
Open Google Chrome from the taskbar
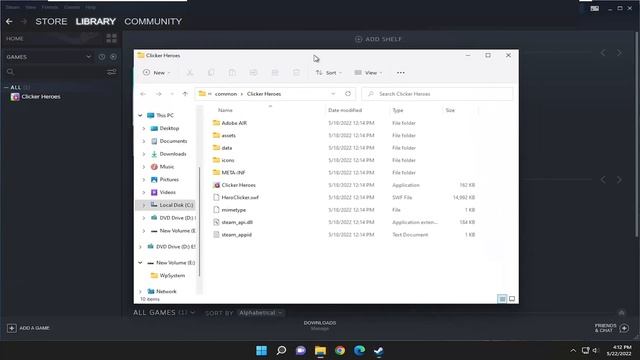click(x=340, y=351)
